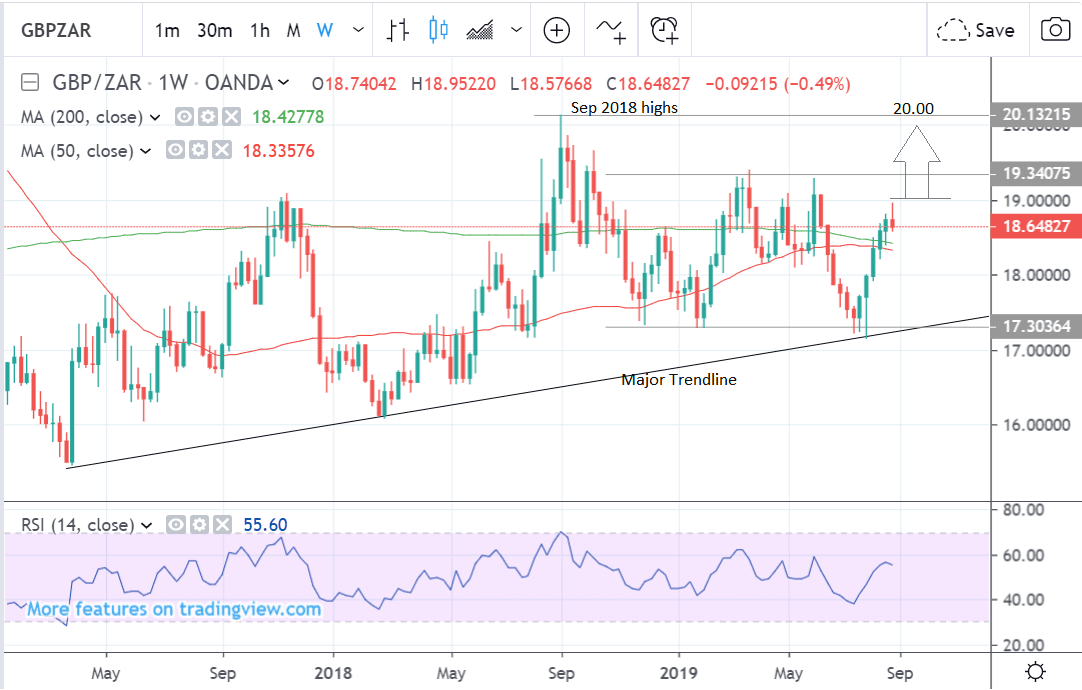The width and height of the screenshot is (1082, 690).
Task: Select the bar chart style icon
Action: click(x=399, y=30)
